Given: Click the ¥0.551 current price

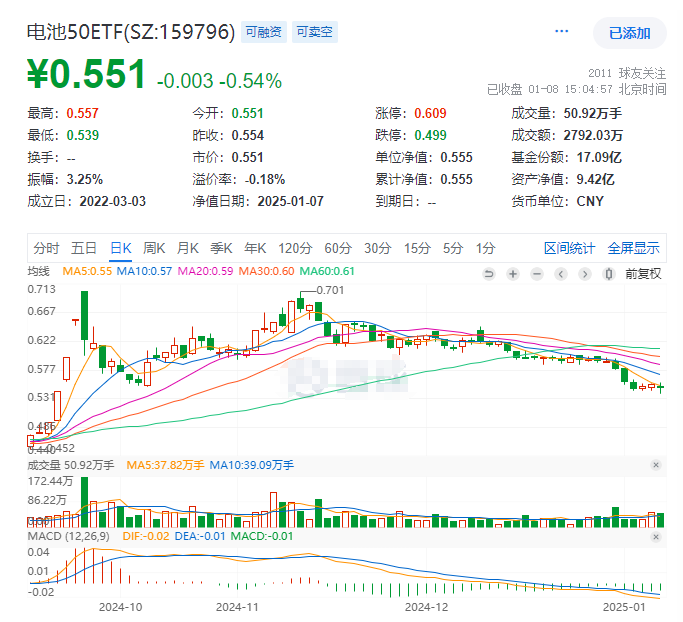Looking at the screenshot, I should (x=86, y=74).
